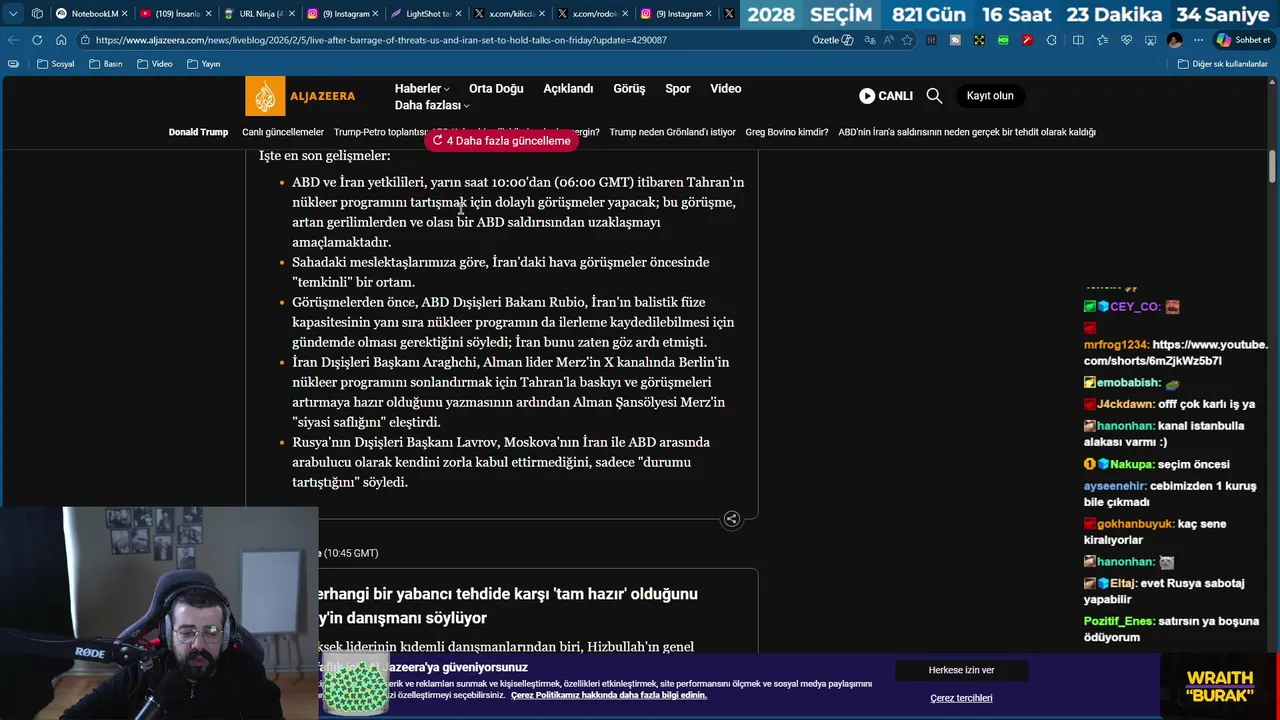Open the extensions puzzle icon
The width and height of the screenshot is (1280, 720).
tap(1051, 40)
